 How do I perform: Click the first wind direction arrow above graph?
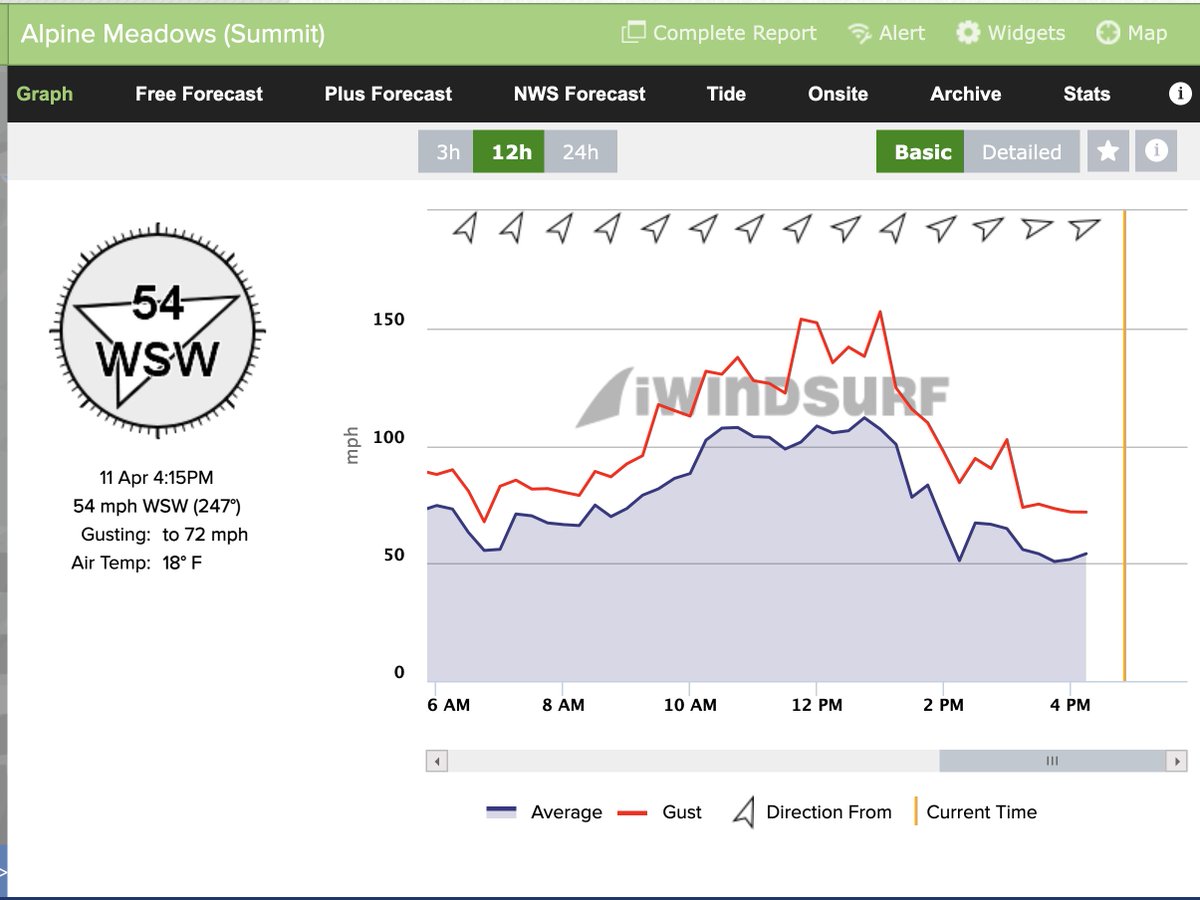click(464, 229)
